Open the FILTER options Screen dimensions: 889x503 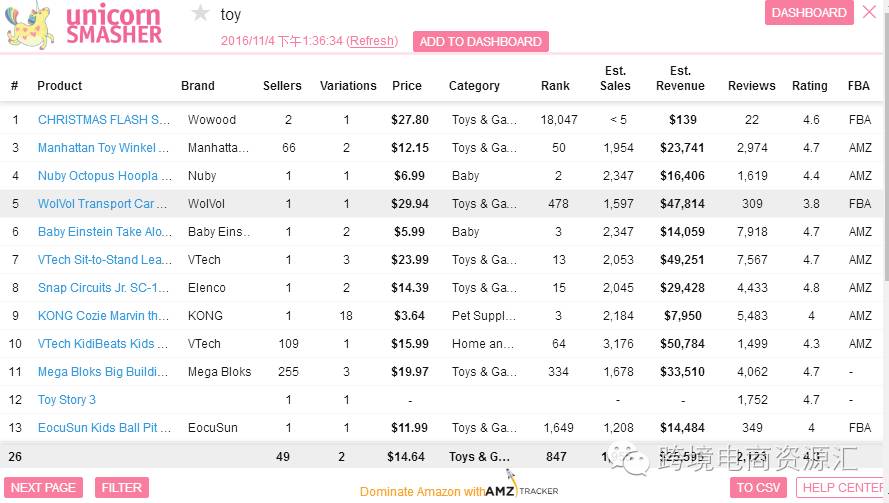[x=122, y=488]
